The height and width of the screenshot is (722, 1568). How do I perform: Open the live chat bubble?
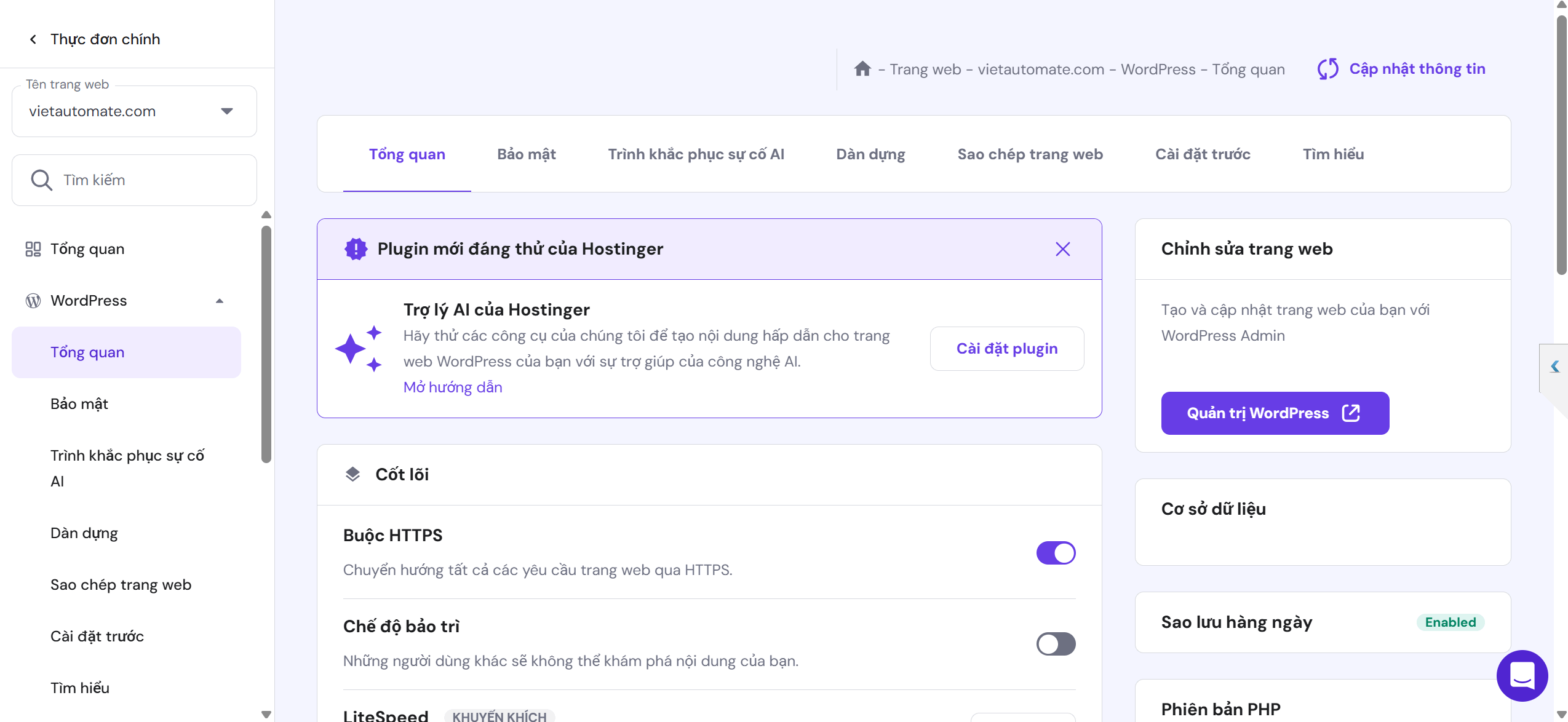[1522, 675]
